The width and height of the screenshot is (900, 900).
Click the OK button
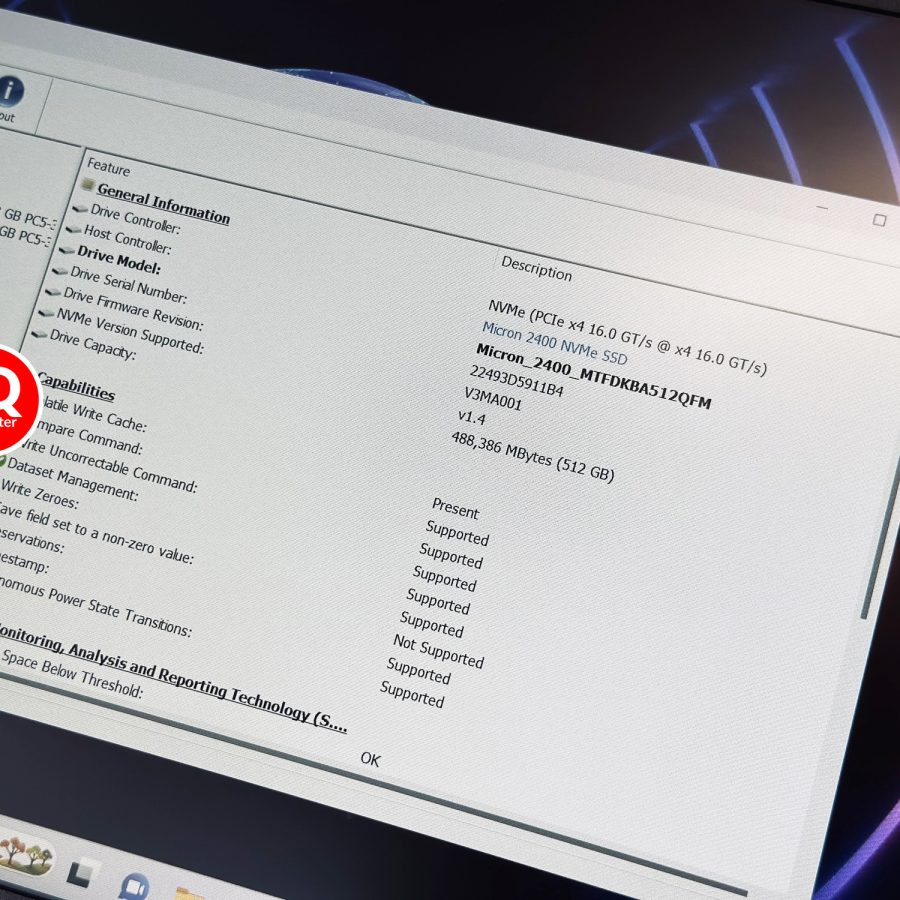click(x=370, y=759)
